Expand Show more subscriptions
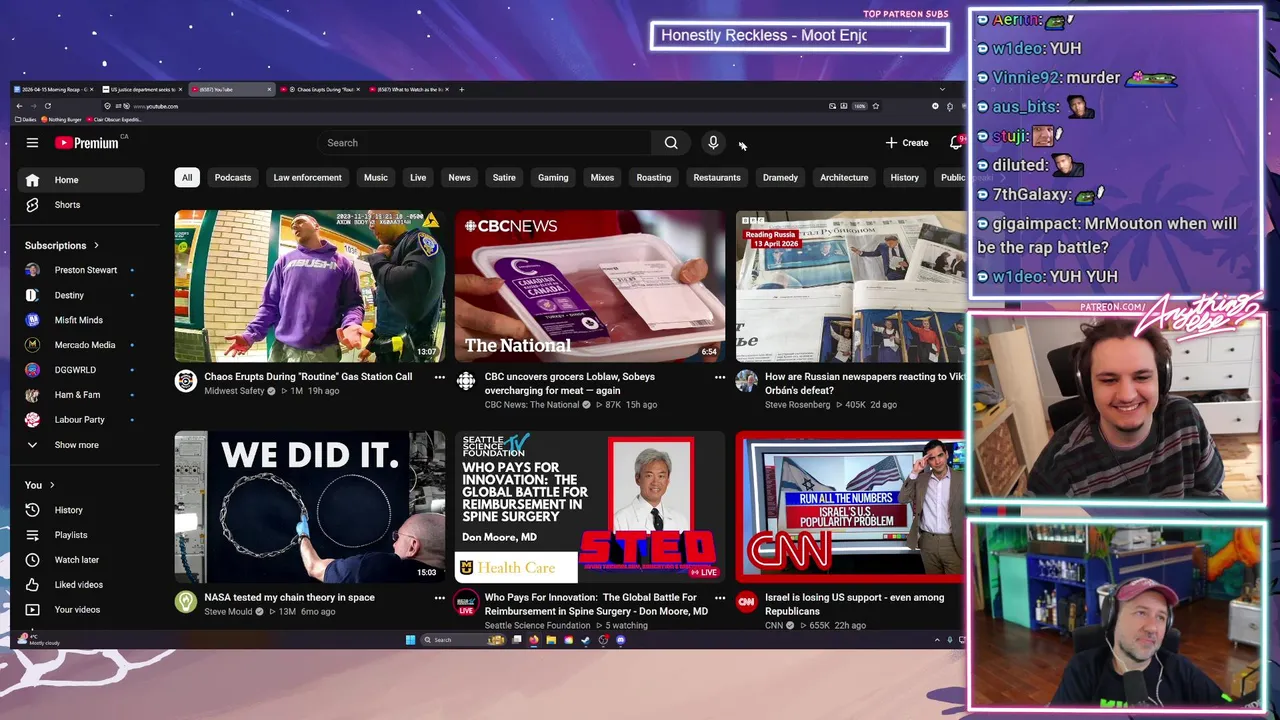 [x=81, y=445]
